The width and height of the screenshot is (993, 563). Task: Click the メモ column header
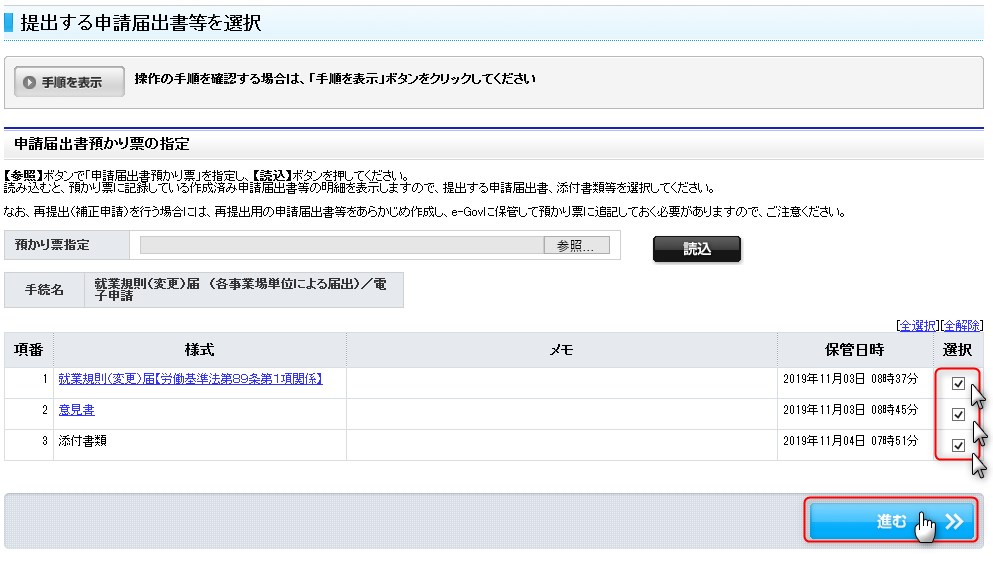[561, 350]
